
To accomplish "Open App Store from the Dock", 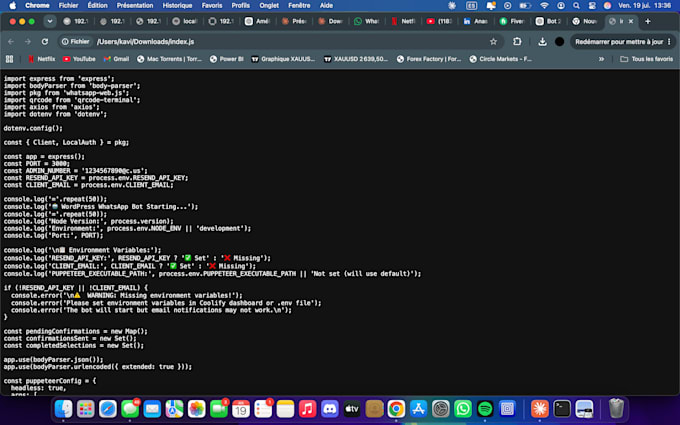I will click(418, 409).
